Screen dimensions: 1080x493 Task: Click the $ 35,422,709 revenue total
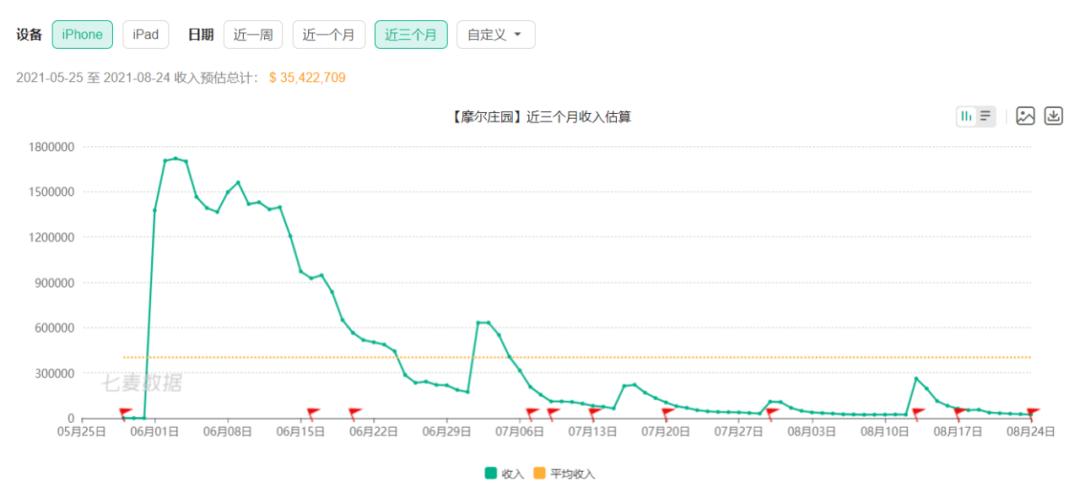coord(308,78)
